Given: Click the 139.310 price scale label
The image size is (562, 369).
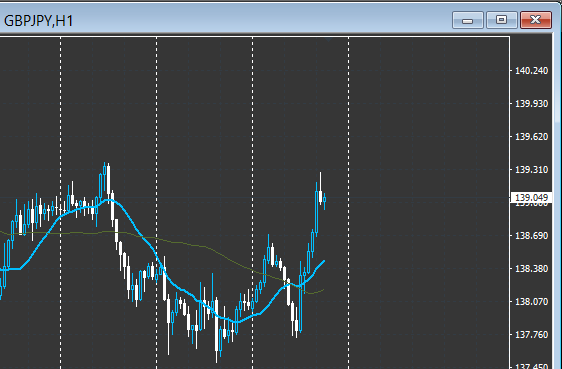Looking at the screenshot, I should pyautogui.click(x=532, y=169).
